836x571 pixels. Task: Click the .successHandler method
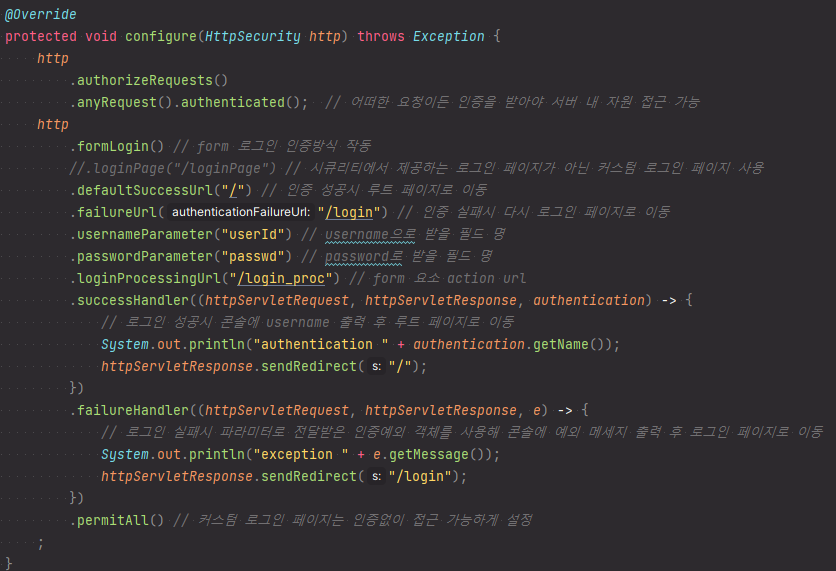[x=129, y=300]
